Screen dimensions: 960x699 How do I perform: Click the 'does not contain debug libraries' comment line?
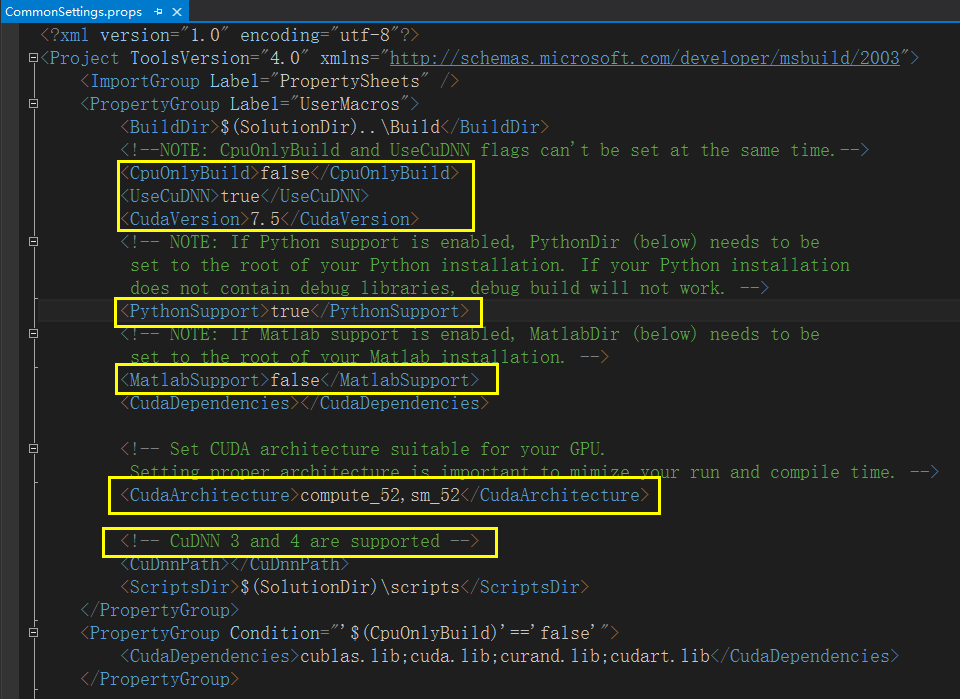(449, 288)
